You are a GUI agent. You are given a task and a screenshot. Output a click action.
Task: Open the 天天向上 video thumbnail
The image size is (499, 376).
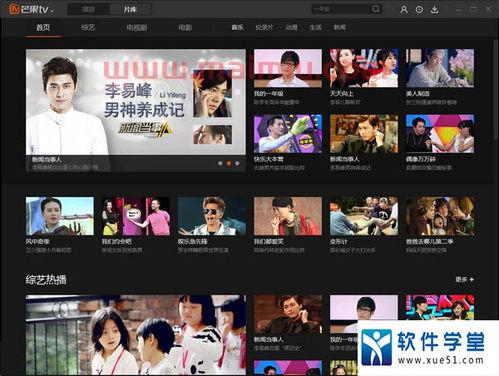(x=364, y=68)
